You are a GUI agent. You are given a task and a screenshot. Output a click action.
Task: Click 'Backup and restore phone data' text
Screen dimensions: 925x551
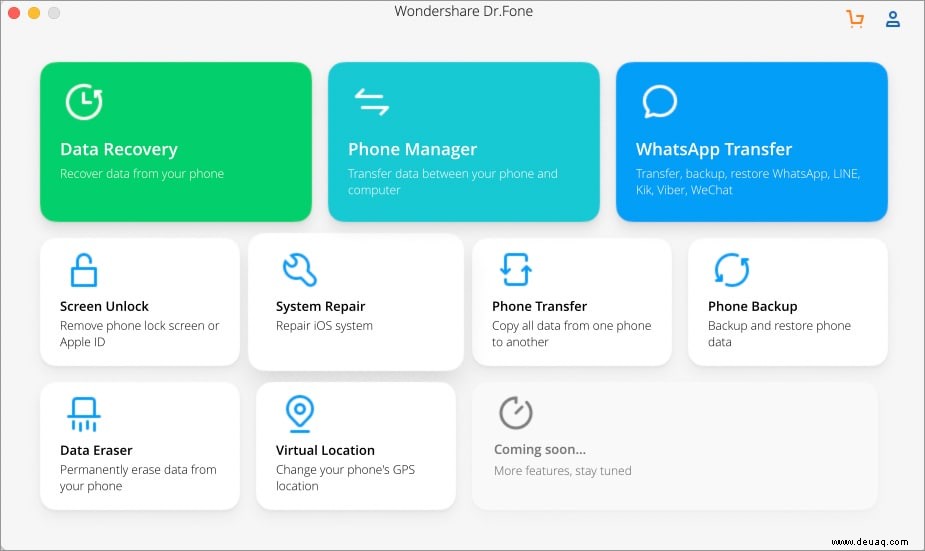tap(779, 333)
